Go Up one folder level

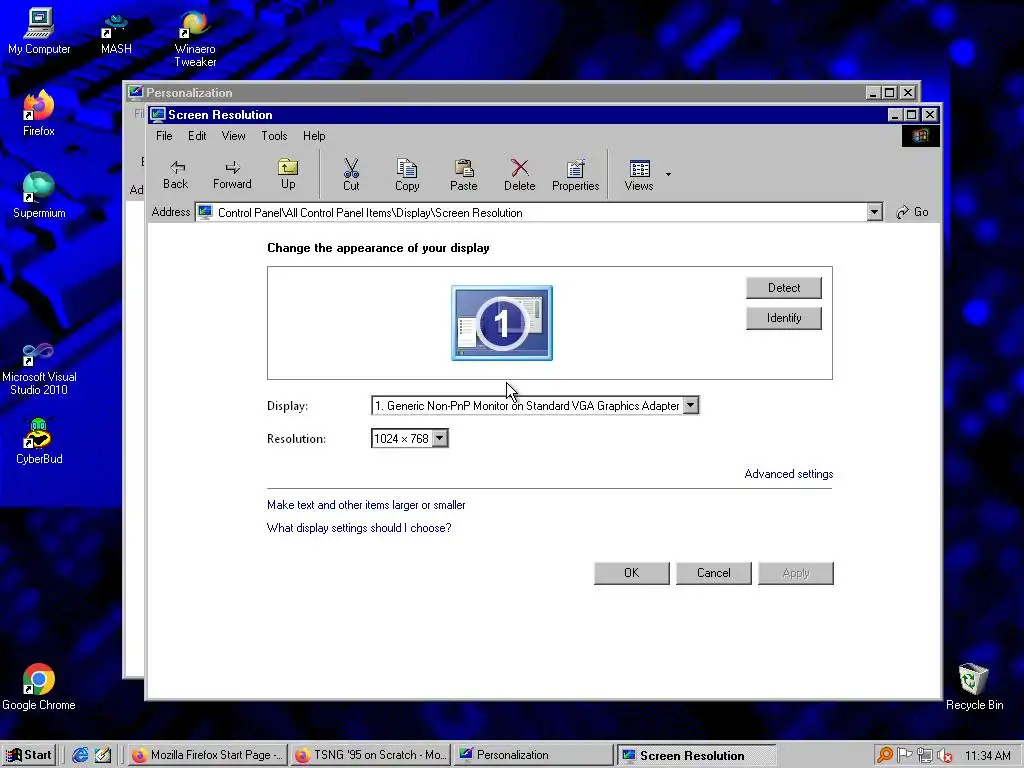[x=288, y=174]
